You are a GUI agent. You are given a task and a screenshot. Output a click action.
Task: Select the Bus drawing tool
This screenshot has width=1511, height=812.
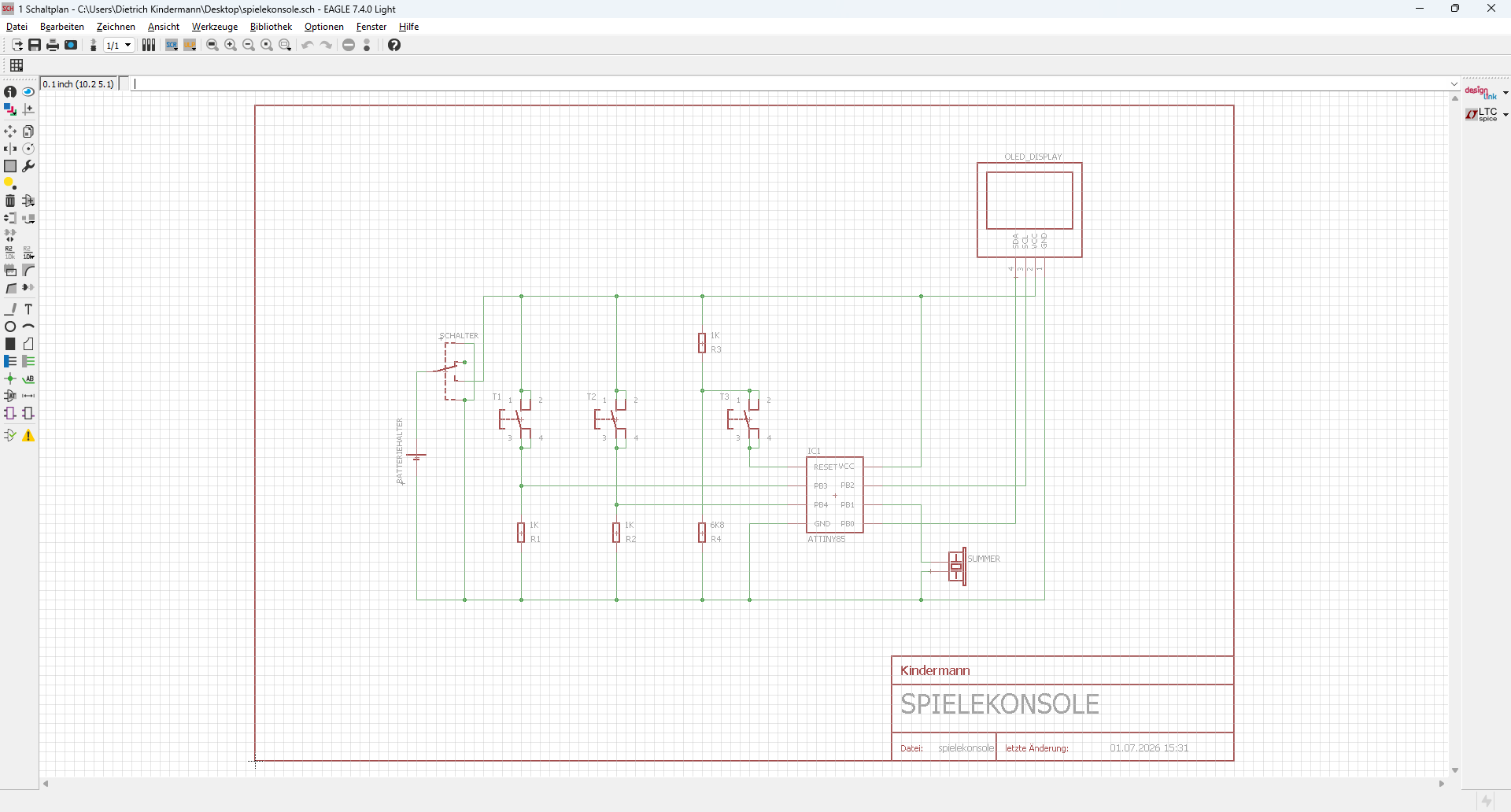10,361
